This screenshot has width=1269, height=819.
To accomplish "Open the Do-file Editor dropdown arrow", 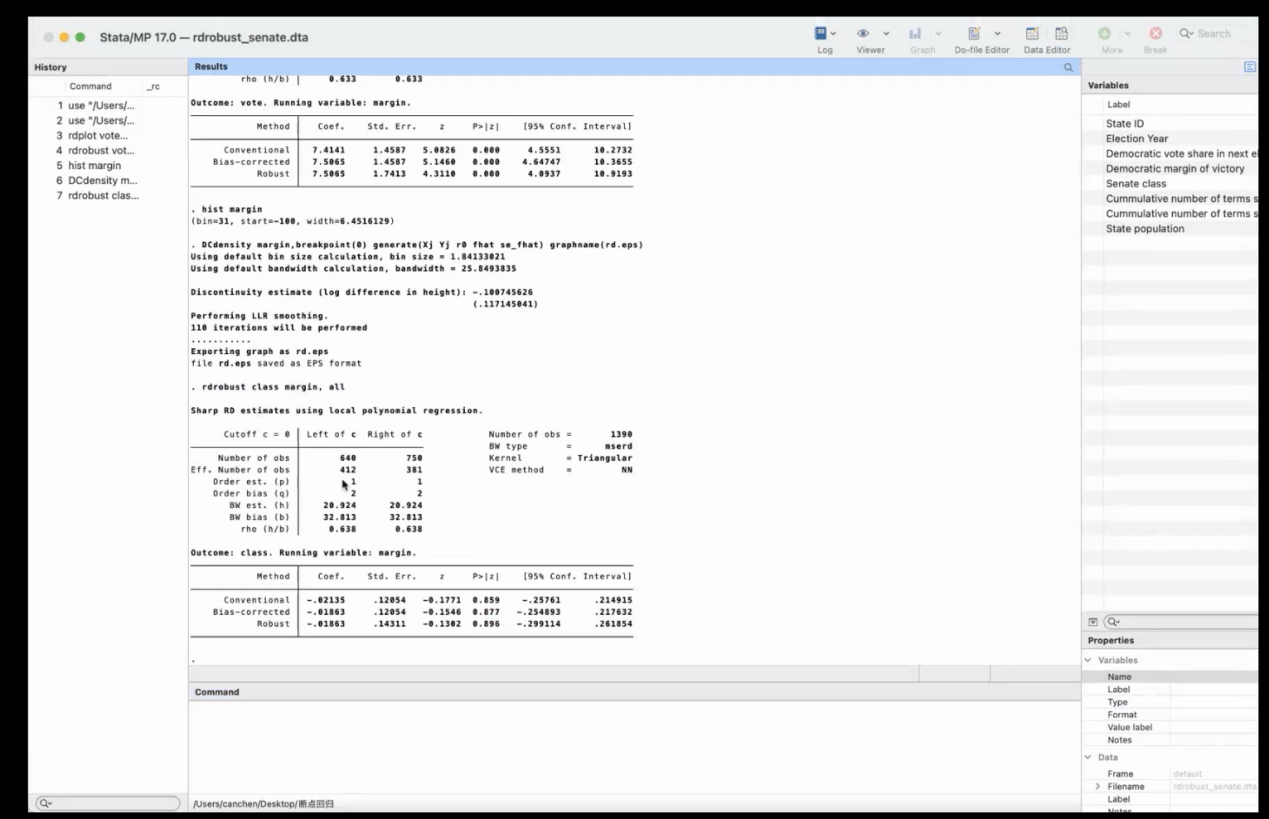I will (x=997, y=33).
